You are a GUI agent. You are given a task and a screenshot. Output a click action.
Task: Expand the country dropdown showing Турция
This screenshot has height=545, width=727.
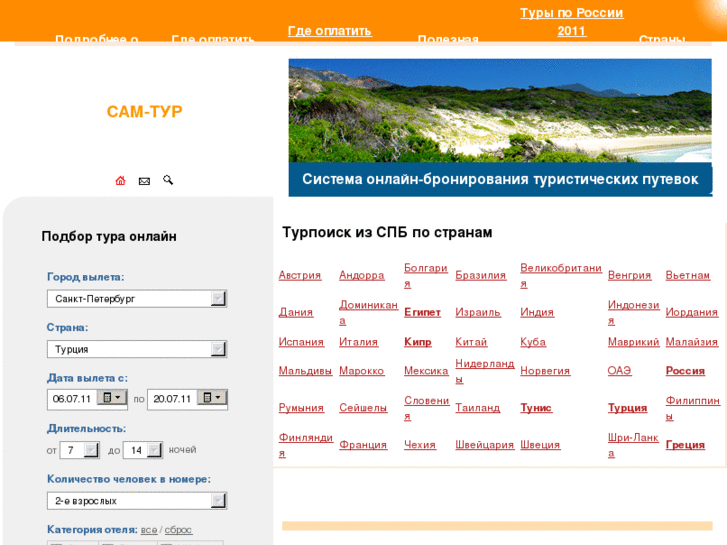(218, 349)
